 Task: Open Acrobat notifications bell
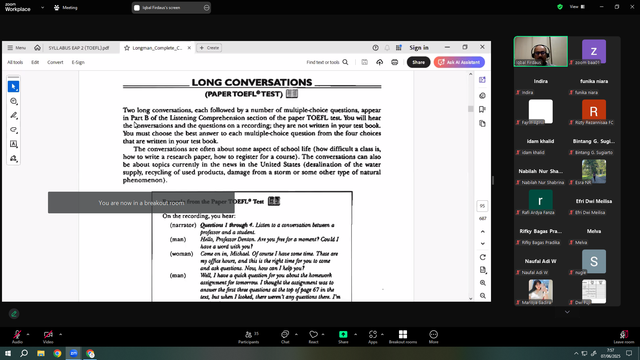(387, 48)
